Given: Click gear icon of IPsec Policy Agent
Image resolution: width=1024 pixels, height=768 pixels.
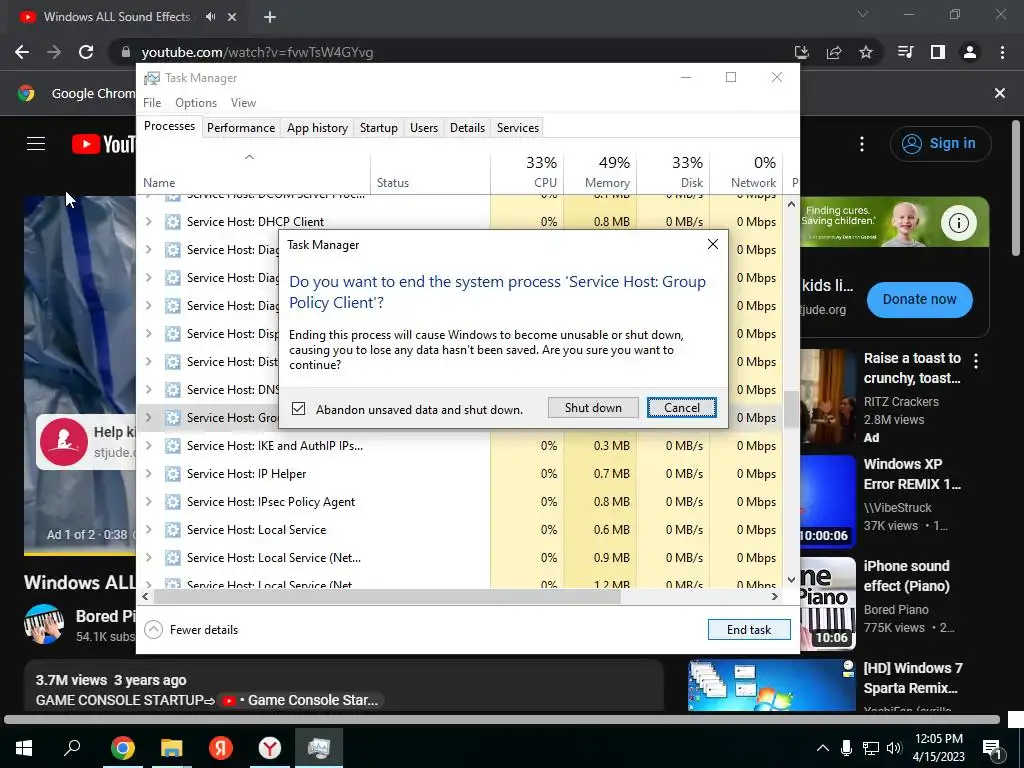Looking at the screenshot, I should point(172,502).
